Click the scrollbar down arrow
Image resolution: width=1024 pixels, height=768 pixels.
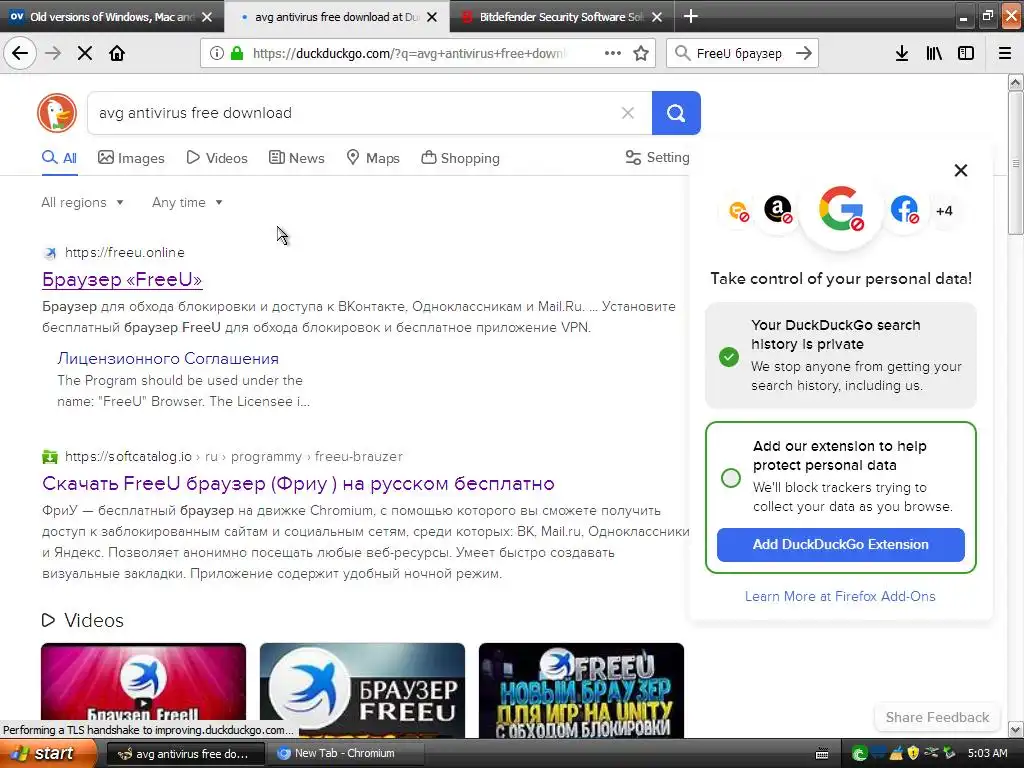[x=1015, y=729]
